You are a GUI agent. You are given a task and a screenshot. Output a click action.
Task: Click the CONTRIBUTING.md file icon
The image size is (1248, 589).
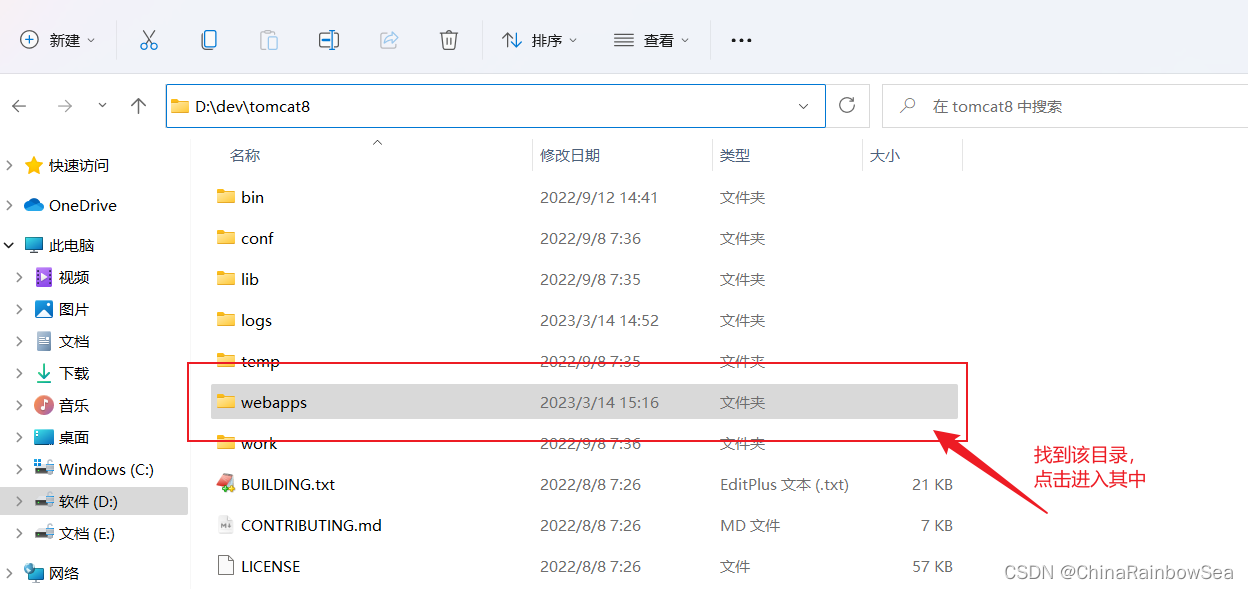pyautogui.click(x=226, y=524)
